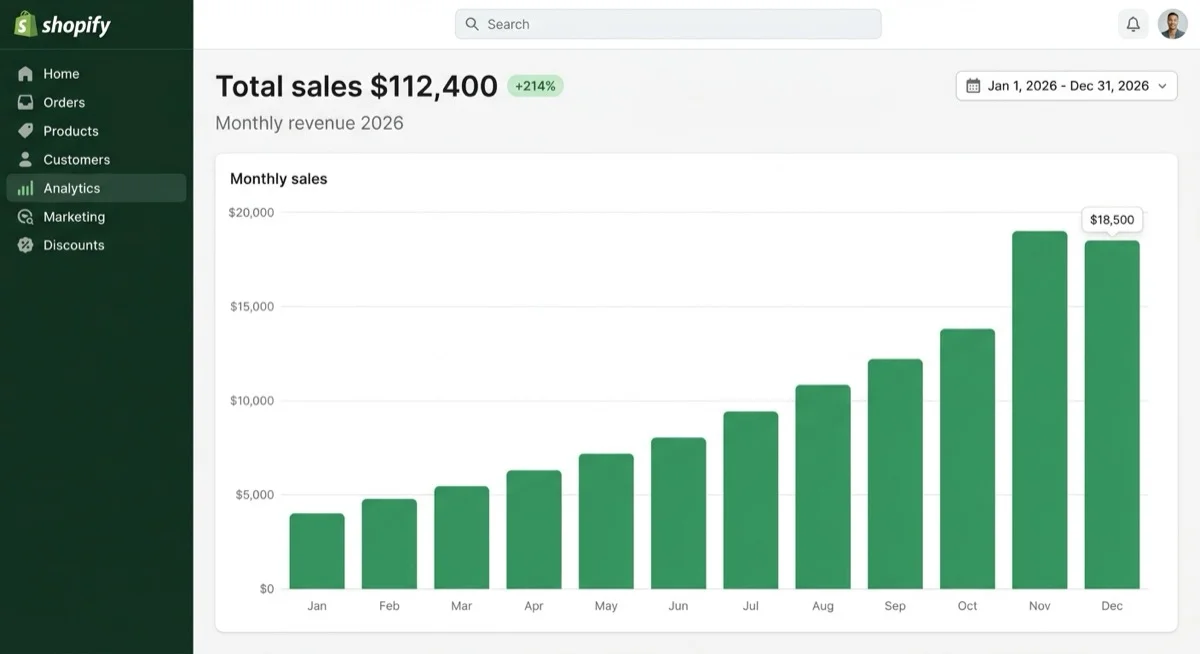Open notifications via the bell icon
This screenshot has height=654, width=1200.
tap(1133, 24)
